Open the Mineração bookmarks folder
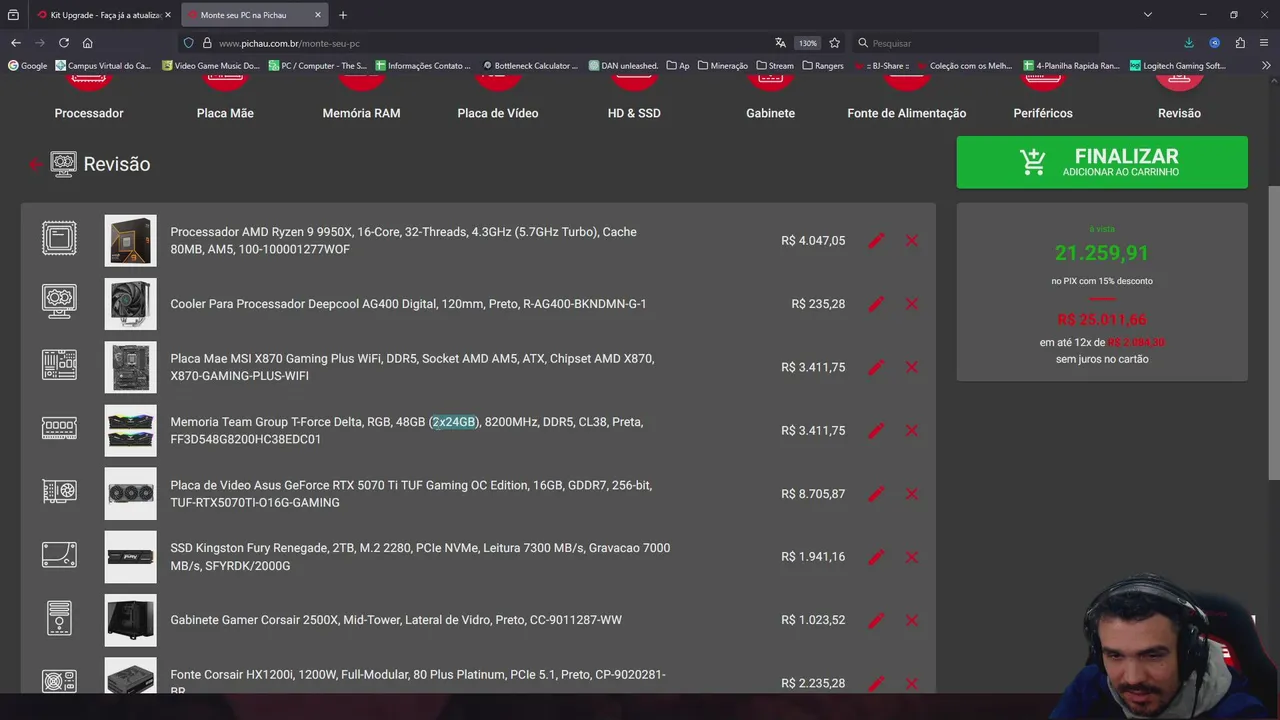This screenshot has width=1280, height=720. tap(722, 66)
